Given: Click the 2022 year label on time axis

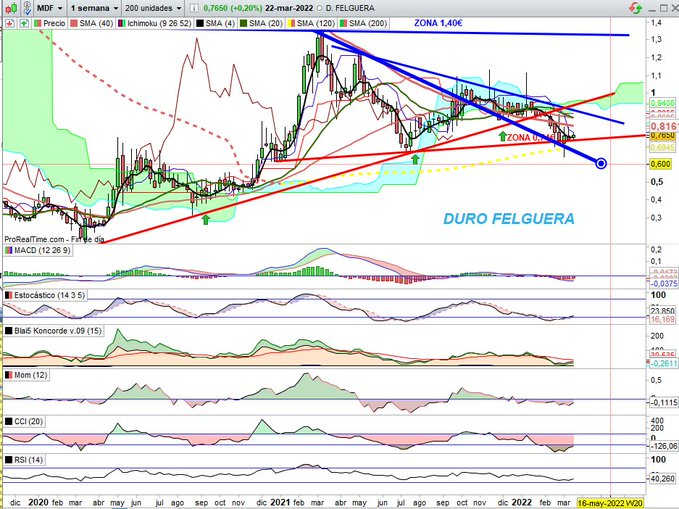Looking at the screenshot, I should click(521, 503).
